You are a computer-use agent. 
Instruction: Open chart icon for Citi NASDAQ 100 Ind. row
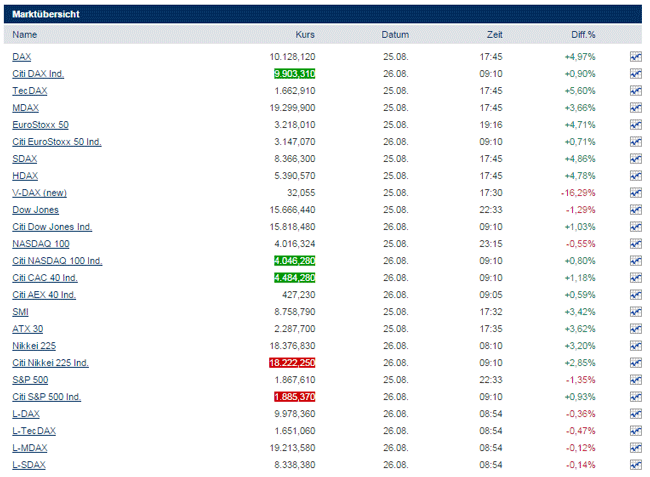pos(635,261)
